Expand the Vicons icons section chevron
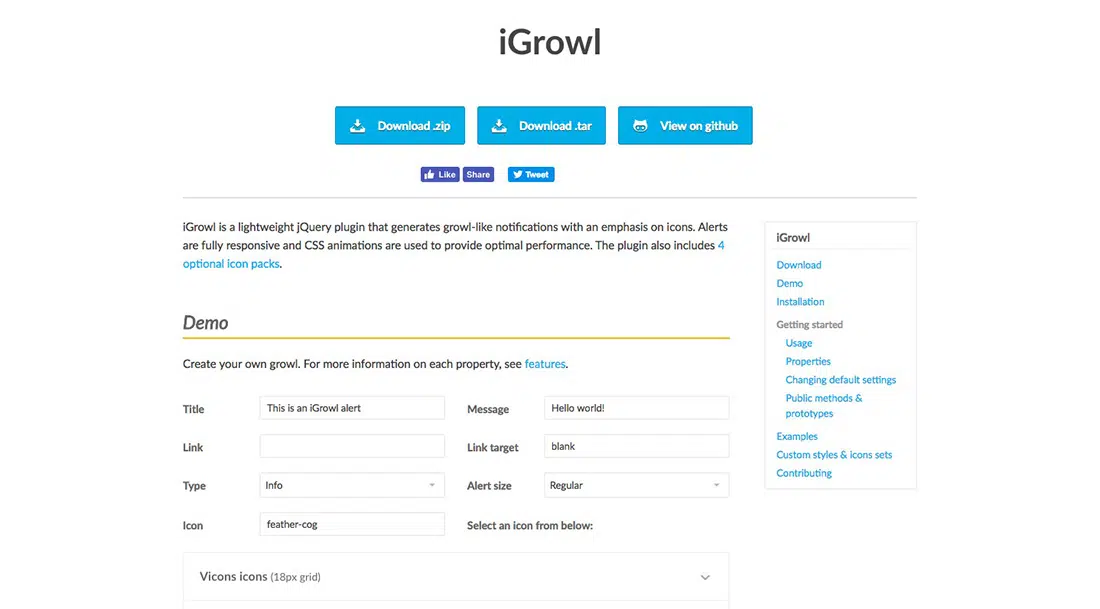This screenshot has width=1100, height=609. coord(705,577)
